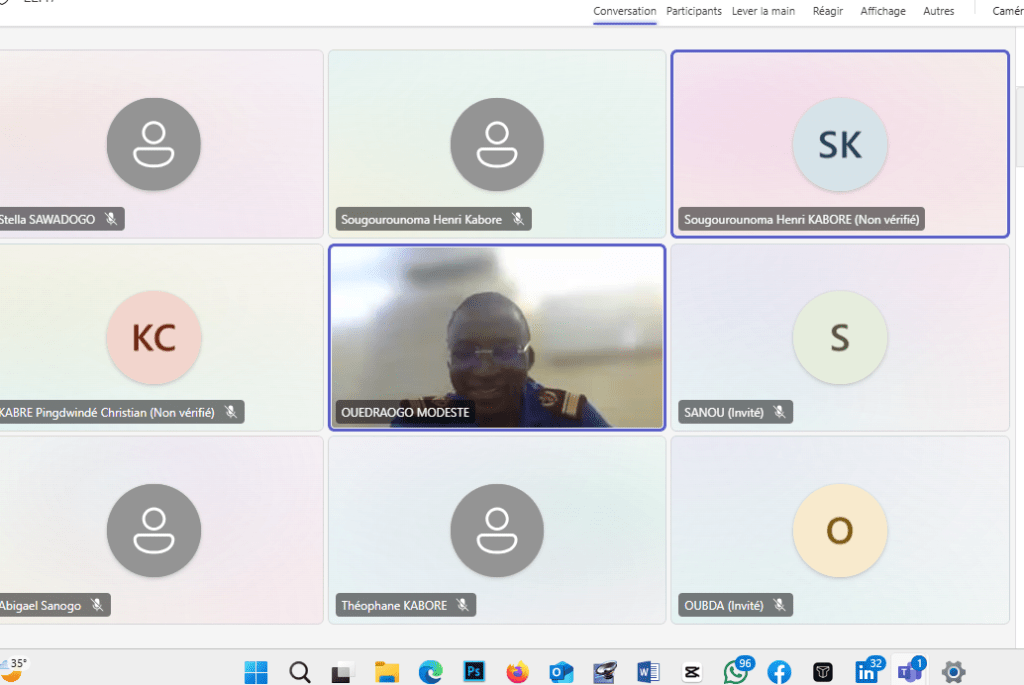This screenshot has height=685, width=1024.
Task: Open Microsoft Teams from the taskbar
Action: (x=910, y=672)
